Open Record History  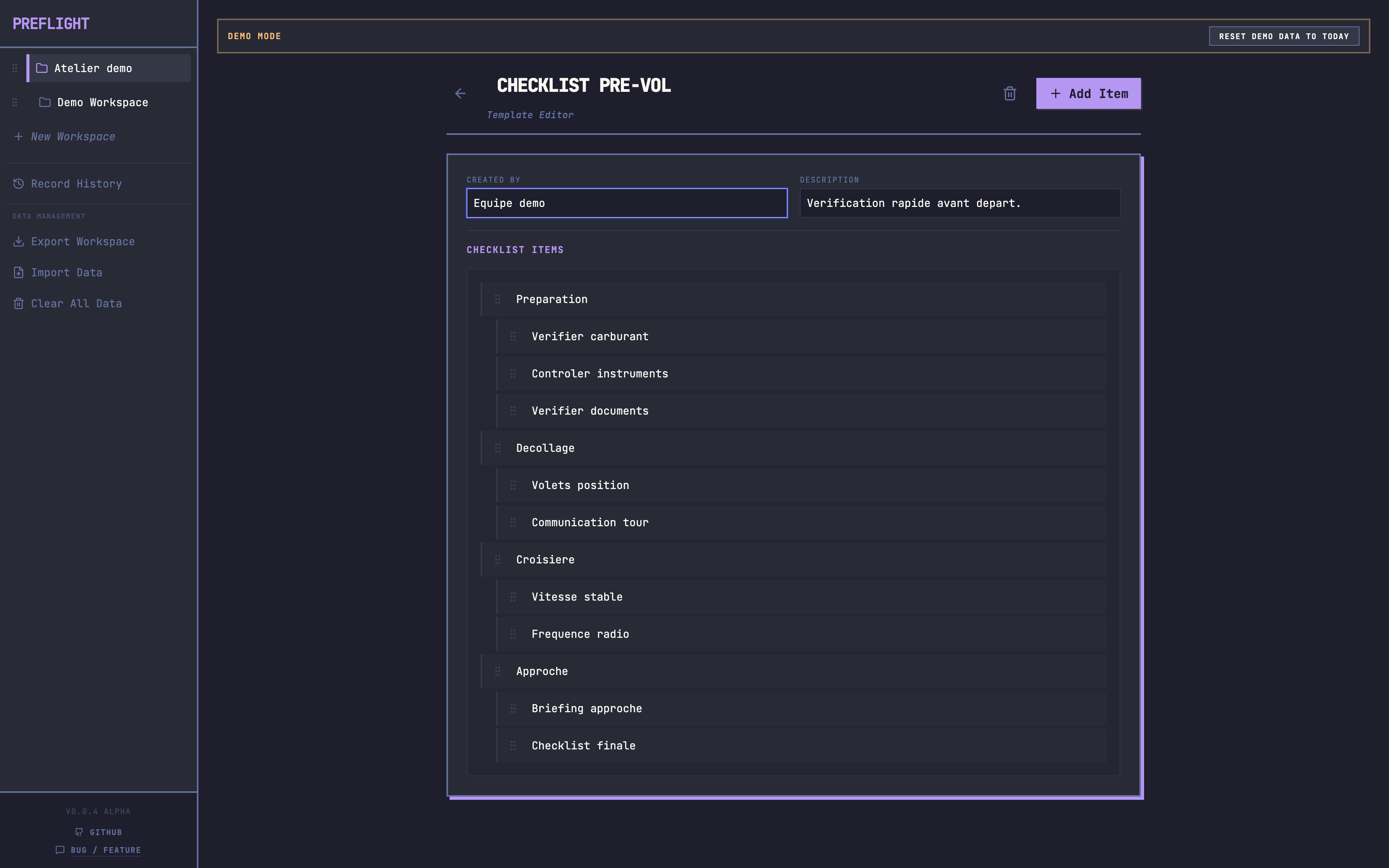[76, 184]
